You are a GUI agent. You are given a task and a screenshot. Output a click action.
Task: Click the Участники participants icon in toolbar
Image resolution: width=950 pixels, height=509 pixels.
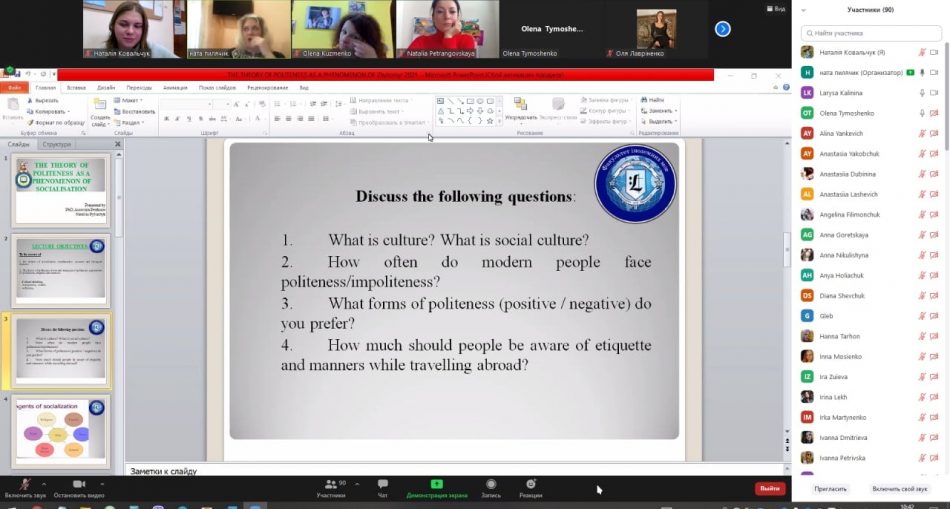330,485
